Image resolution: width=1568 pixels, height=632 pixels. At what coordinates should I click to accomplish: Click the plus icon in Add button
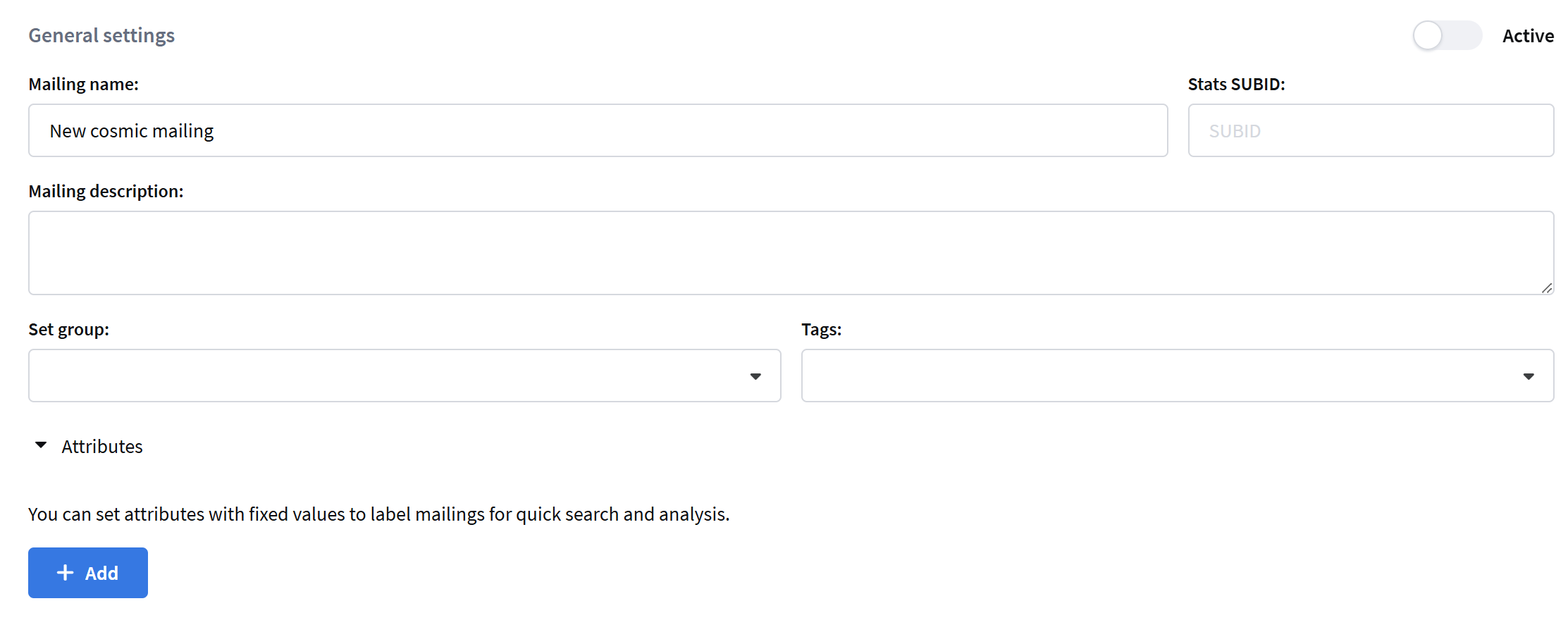pyautogui.click(x=65, y=573)
